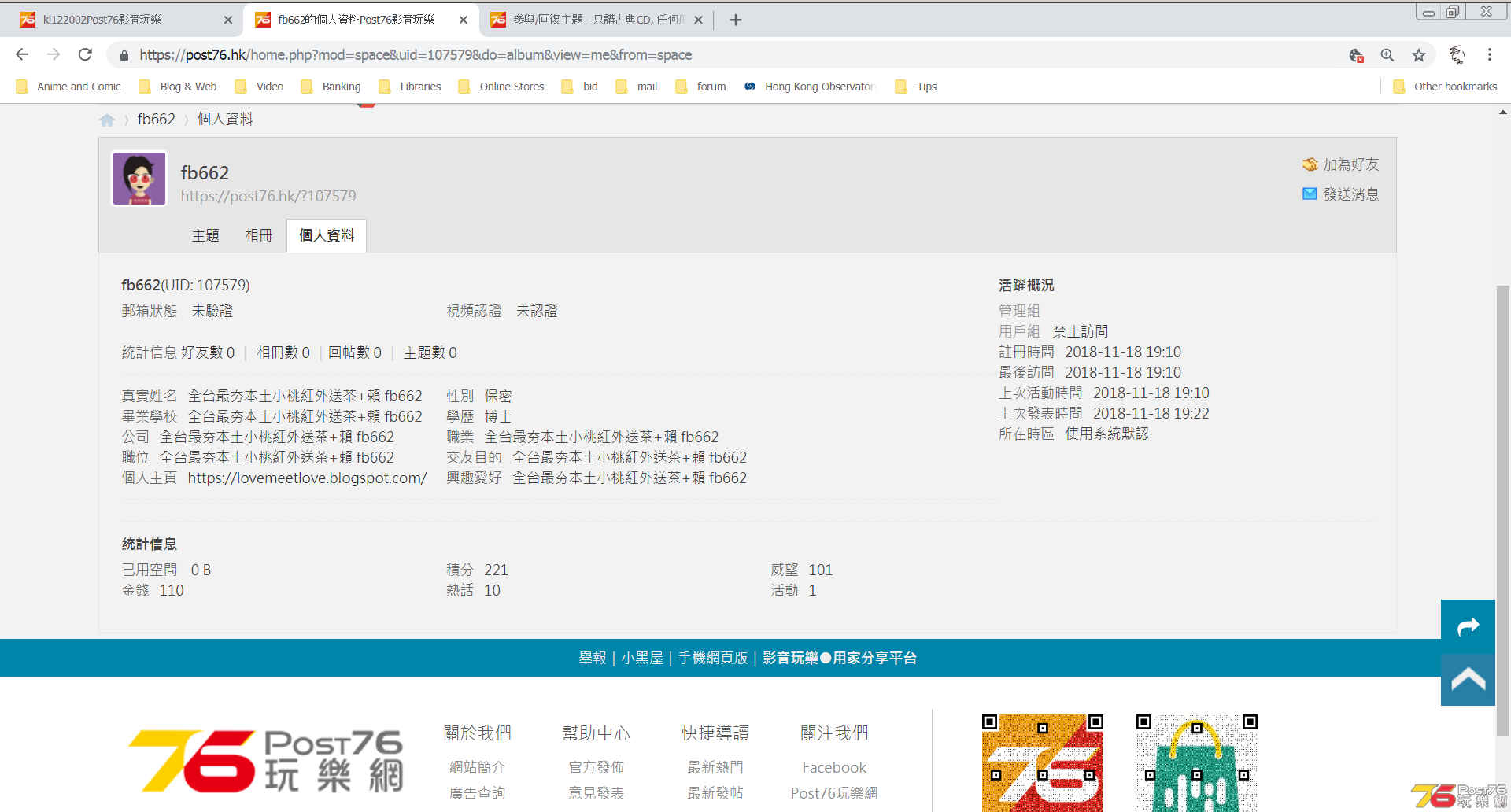Click 影音玩樂●用家分享平台 footer link
The width and height of the screenshot is (1511, 812).
tap(840, 658)
